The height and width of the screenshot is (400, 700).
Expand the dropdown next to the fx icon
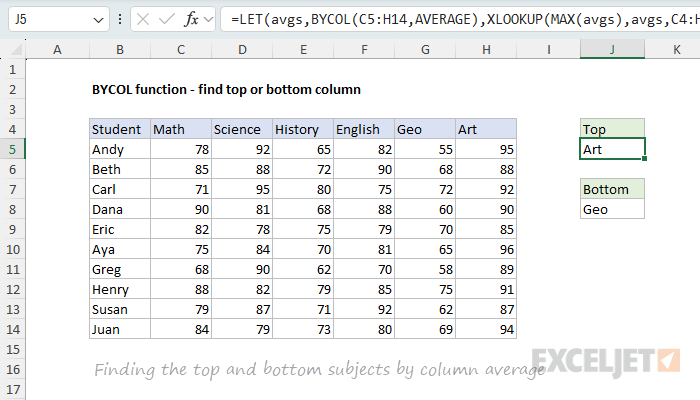pos(208,19)
